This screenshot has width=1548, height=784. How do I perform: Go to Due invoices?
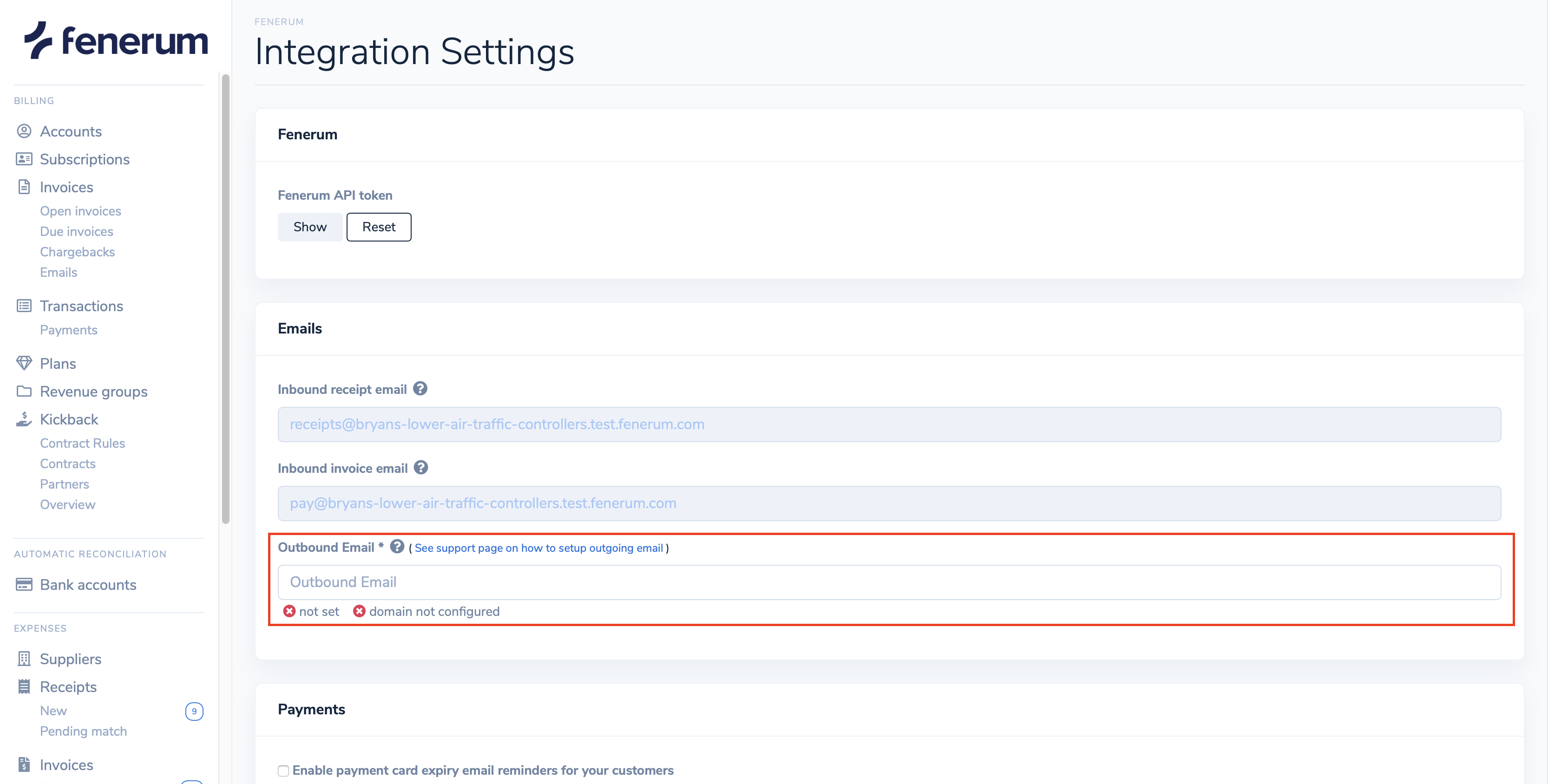pyautogui.click(x=76, y=231)
